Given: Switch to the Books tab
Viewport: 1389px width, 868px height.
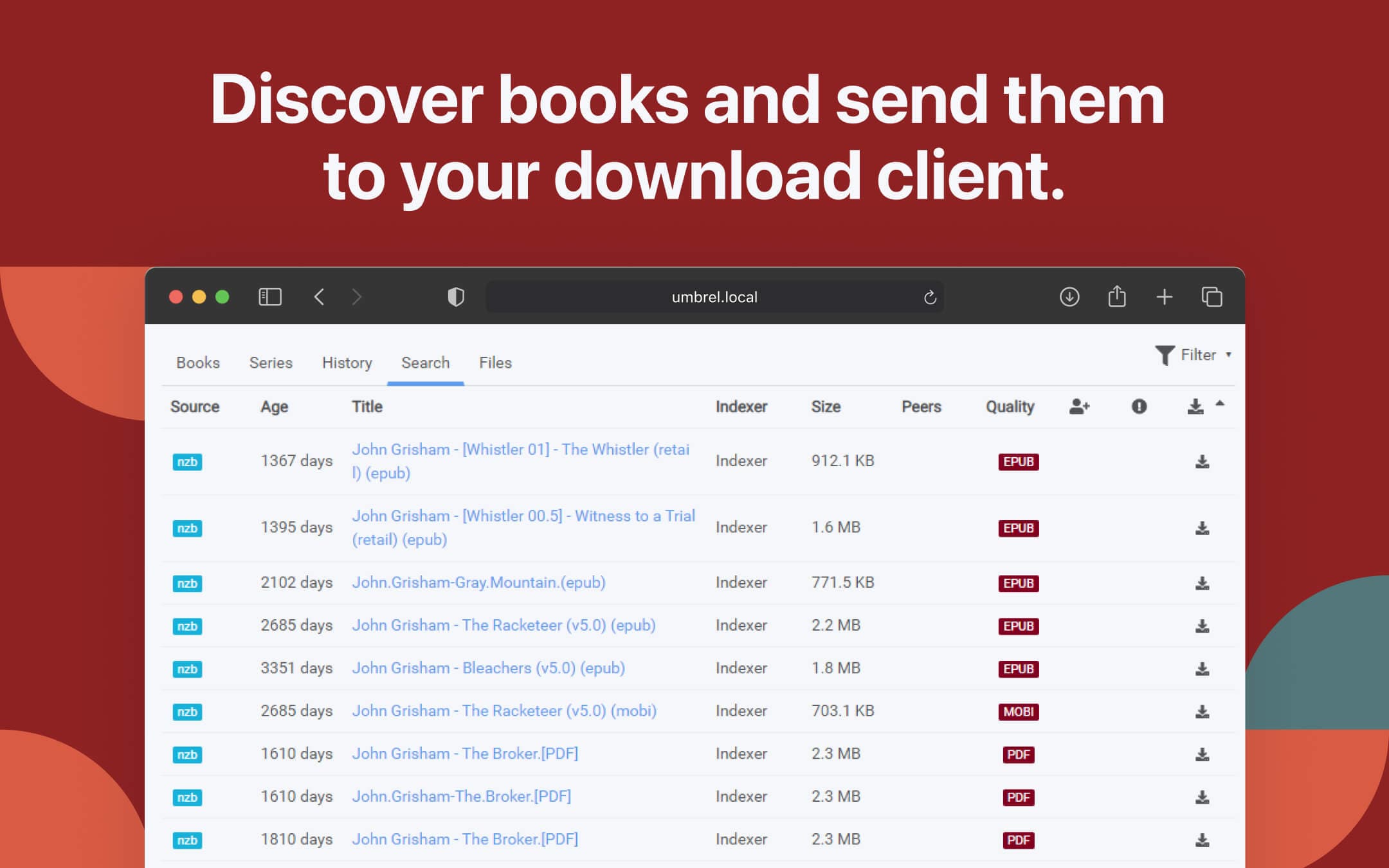Looking at the screenshot, I should coord(198,363).
